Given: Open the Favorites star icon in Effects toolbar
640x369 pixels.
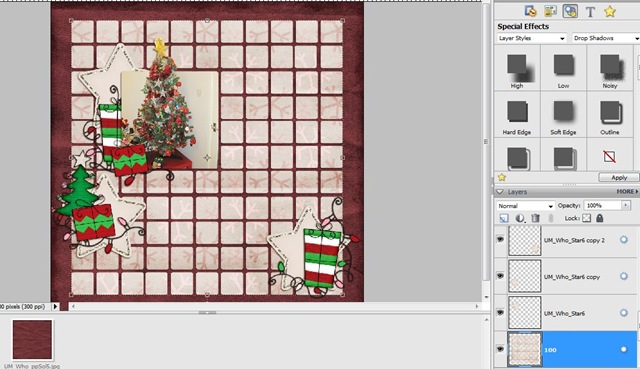Looking at the screenshot, I should (x=610, y=11).
